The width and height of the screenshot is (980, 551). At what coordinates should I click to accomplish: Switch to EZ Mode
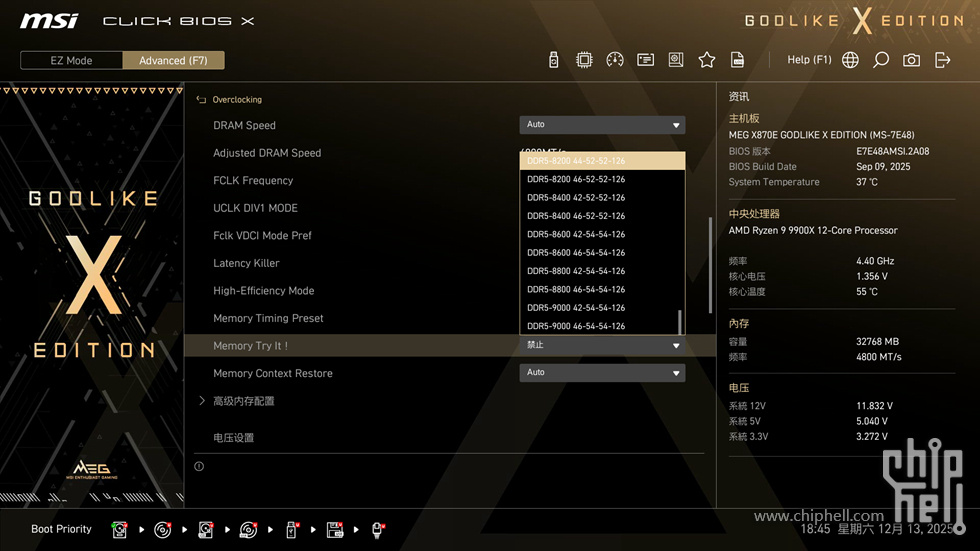tap(71, 60)
